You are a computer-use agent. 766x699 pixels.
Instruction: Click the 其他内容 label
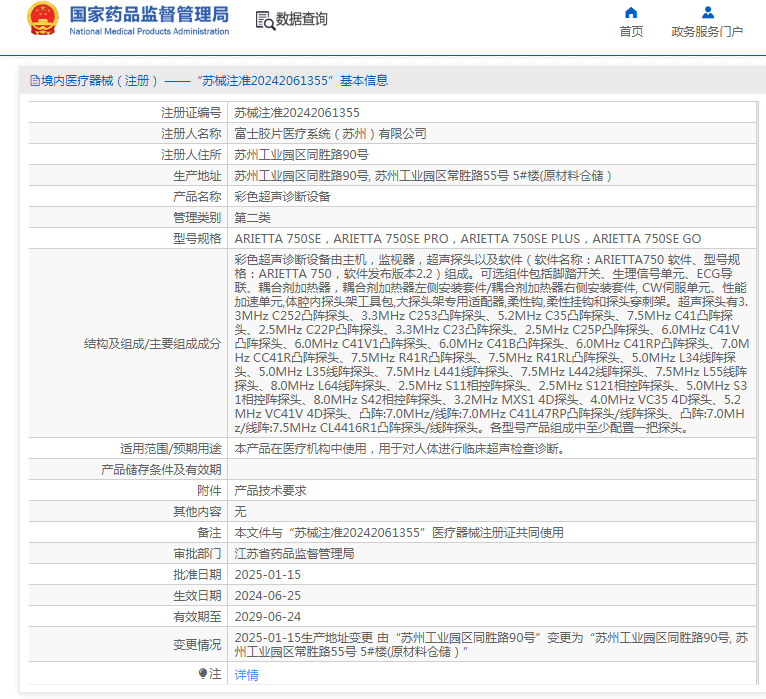coord(197,512)
